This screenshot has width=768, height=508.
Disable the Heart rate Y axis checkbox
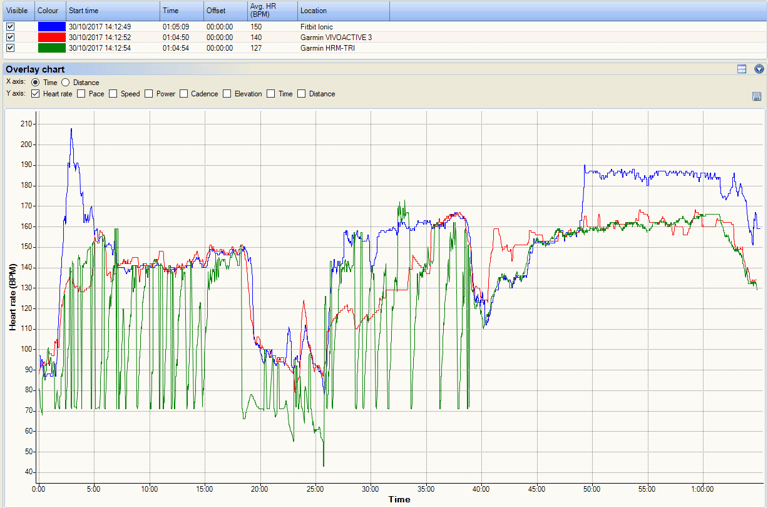click(36, 94)
